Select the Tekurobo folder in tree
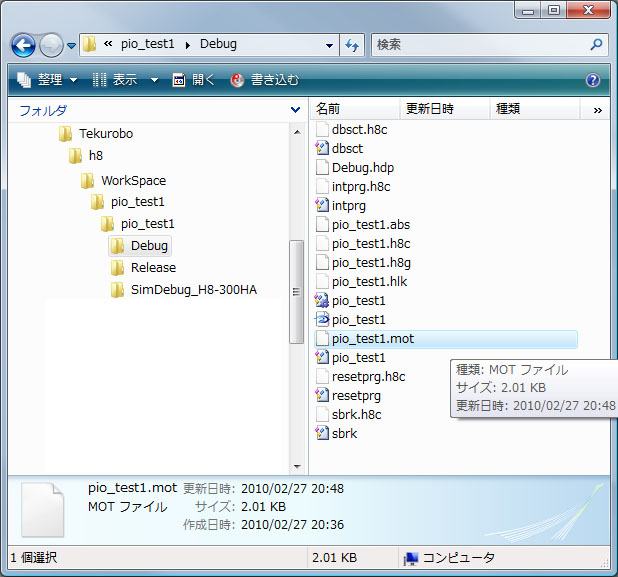 tap(105, 133)
